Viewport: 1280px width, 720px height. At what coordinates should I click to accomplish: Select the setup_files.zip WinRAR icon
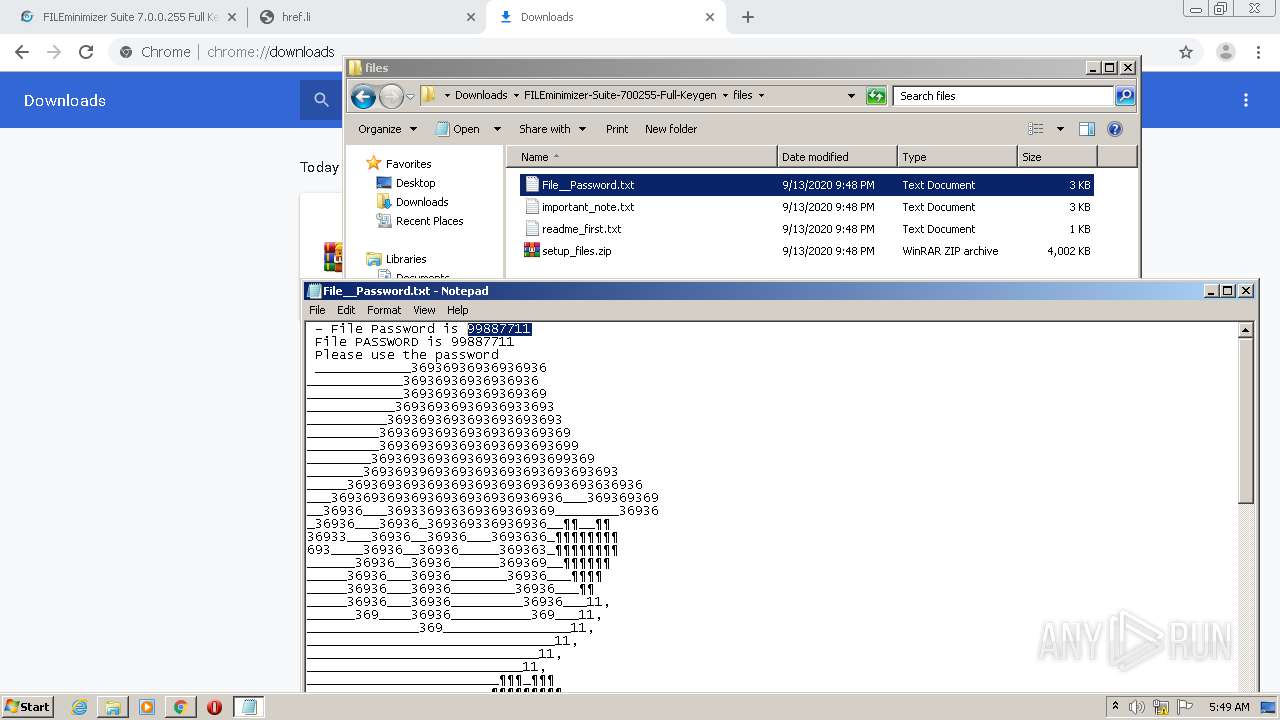click(x=532, y=250)
